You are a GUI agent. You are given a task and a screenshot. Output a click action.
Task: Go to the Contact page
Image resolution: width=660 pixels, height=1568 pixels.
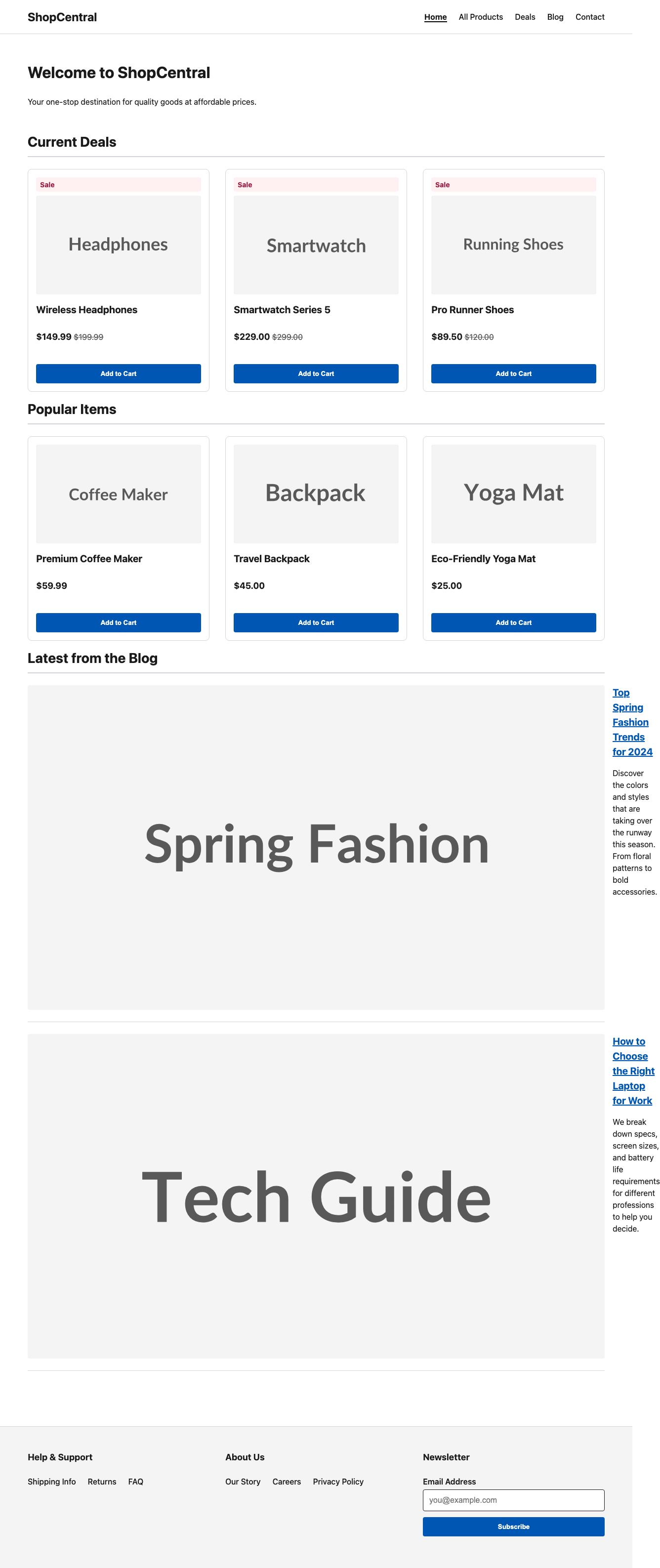tap(589, 17)
